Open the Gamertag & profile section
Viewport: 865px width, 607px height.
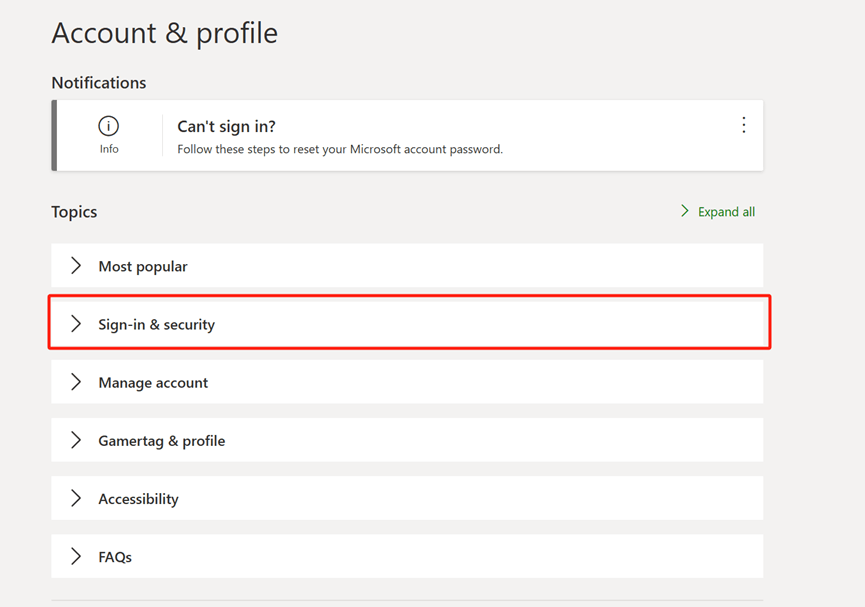407,440
